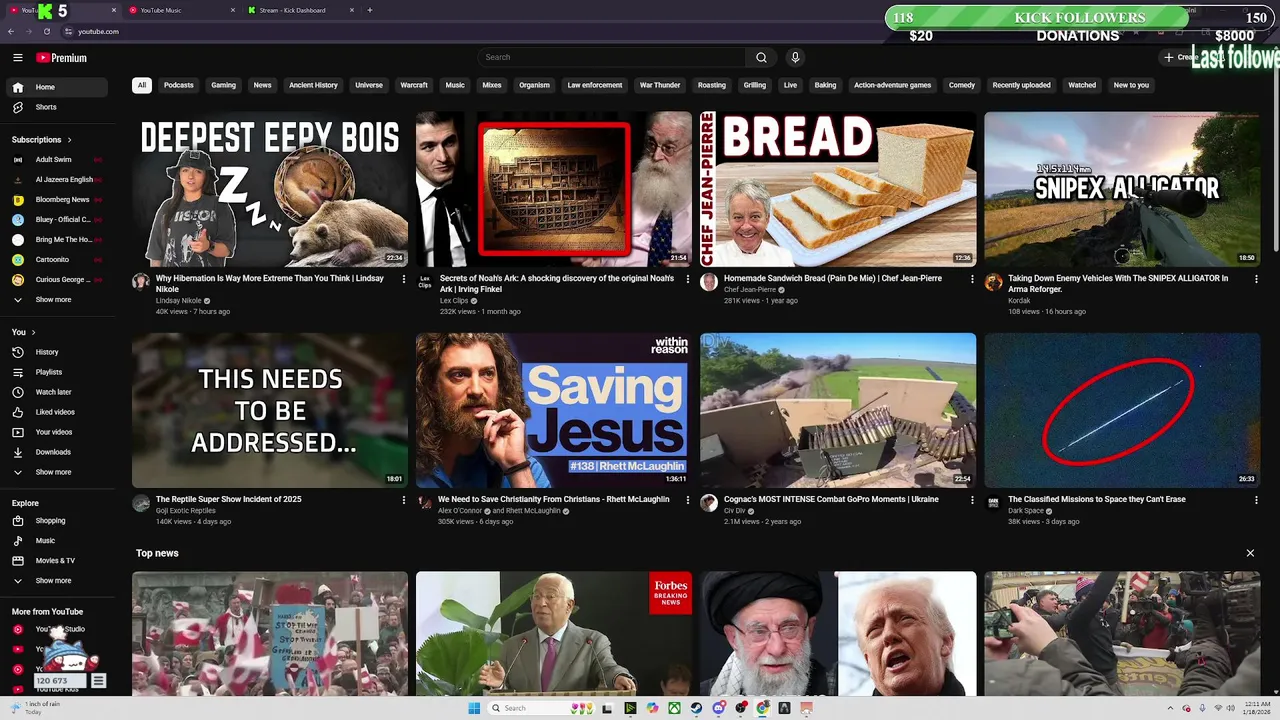This screenshot has width=1280, height=720.
Task: Click the search magnifier button
Action: pos(761,57)
